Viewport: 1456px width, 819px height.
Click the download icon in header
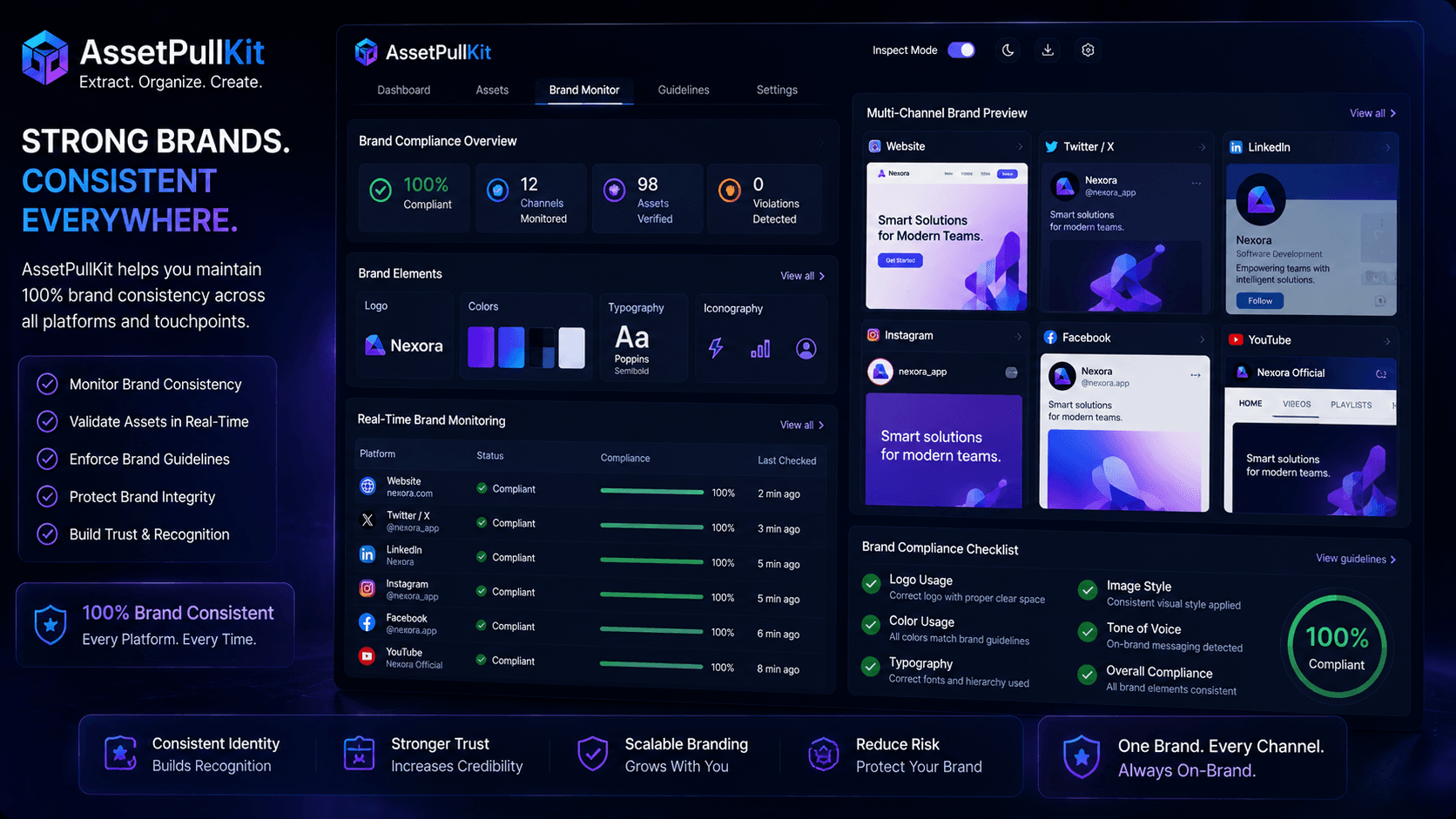click(x=1048, y=50)
